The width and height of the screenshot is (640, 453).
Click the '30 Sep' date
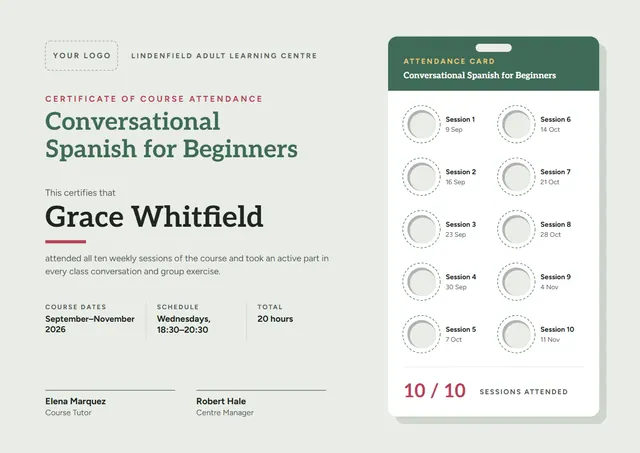coord(456,287)
